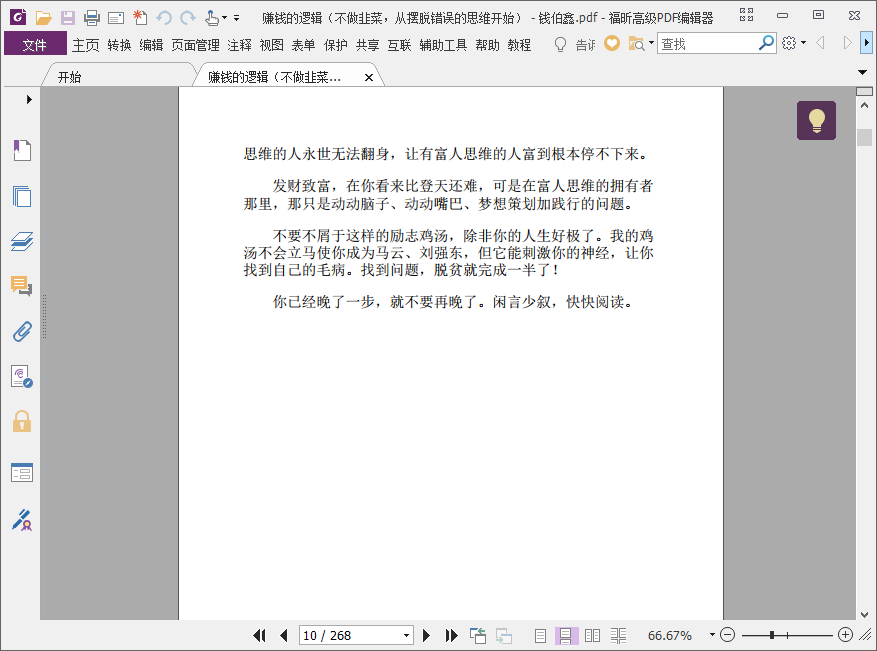877x651 pixels.
Task: Open the tab list dropdown arrow
Action: (x=862, y=72)
